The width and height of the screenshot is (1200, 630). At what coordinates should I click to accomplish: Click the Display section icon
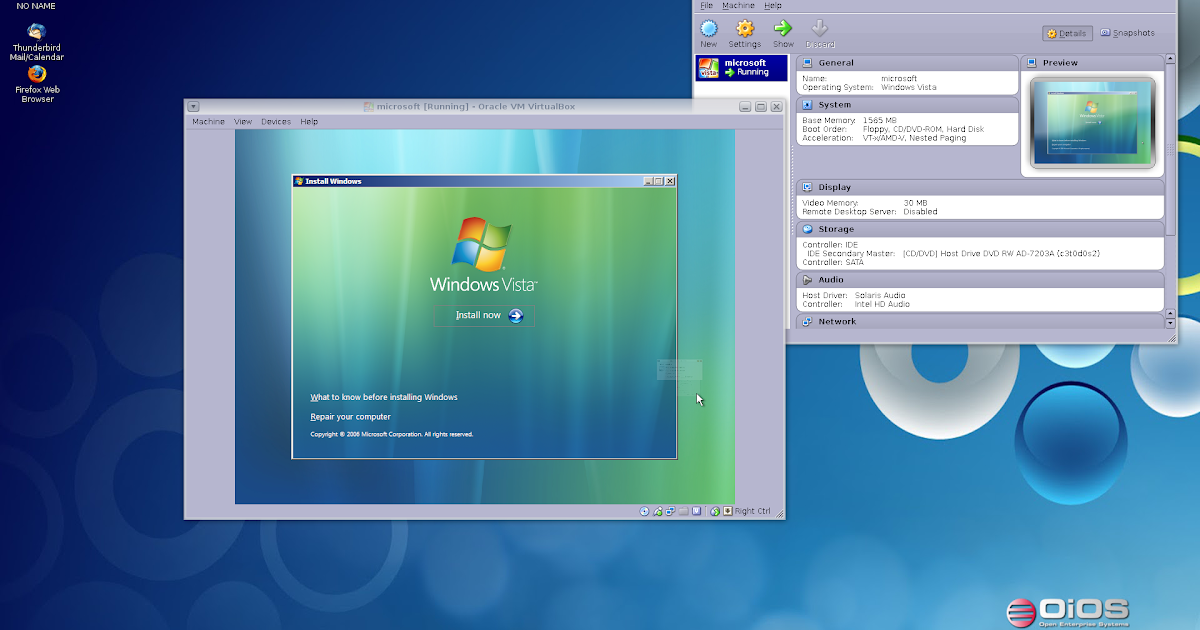pyautogui.click(x=807, y=187)
